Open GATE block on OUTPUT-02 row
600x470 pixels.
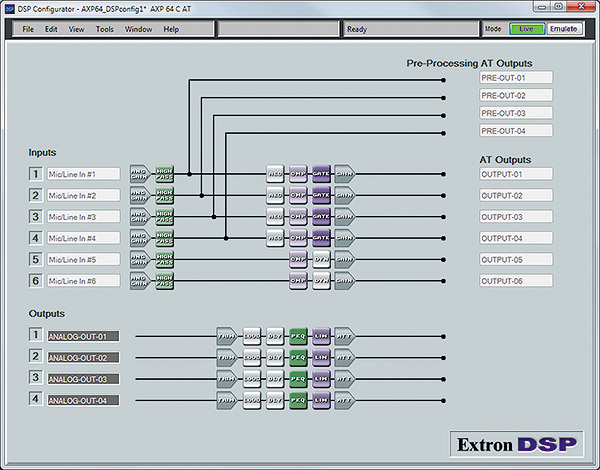321,195
